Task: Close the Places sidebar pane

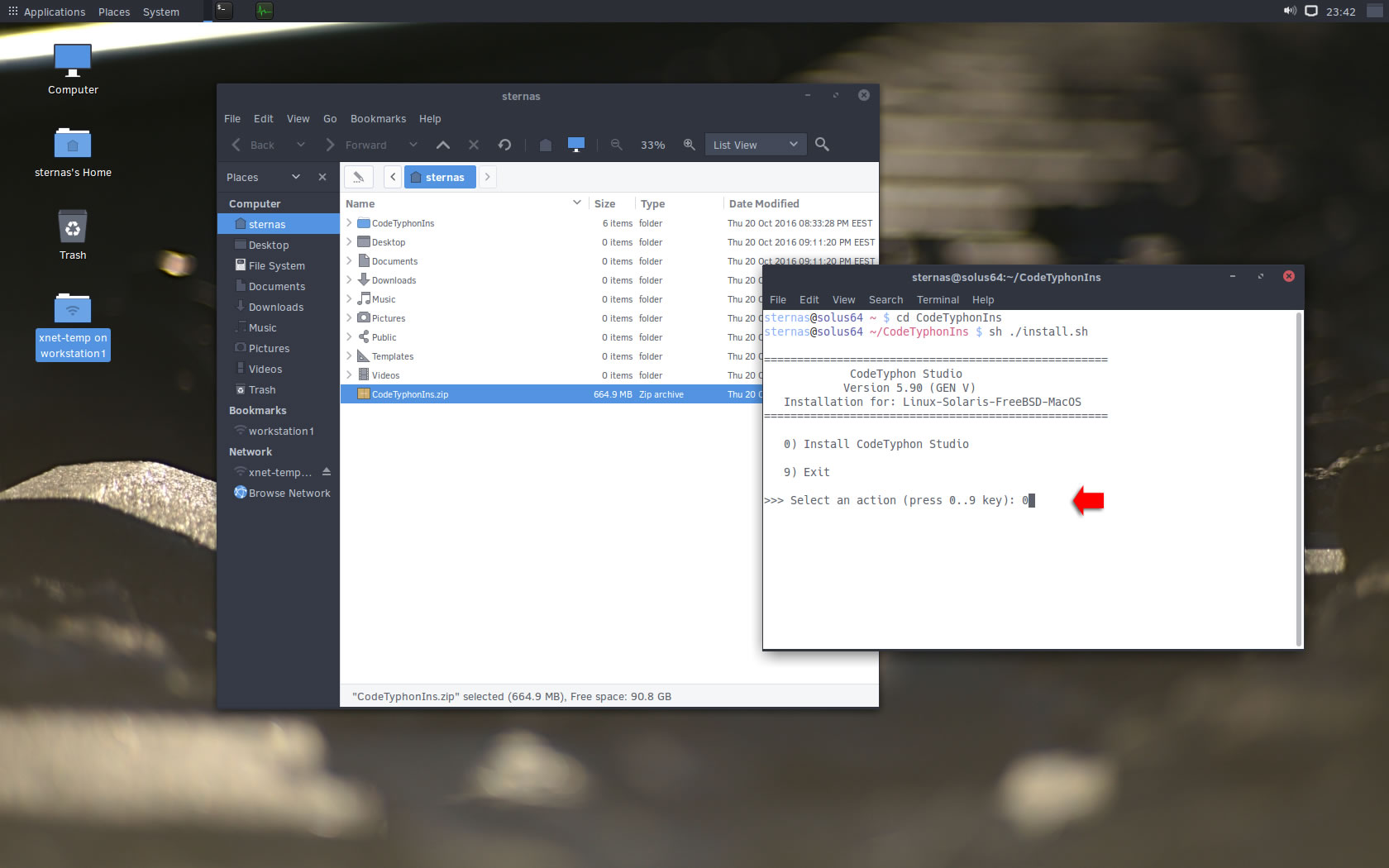Action: point(322,177)
